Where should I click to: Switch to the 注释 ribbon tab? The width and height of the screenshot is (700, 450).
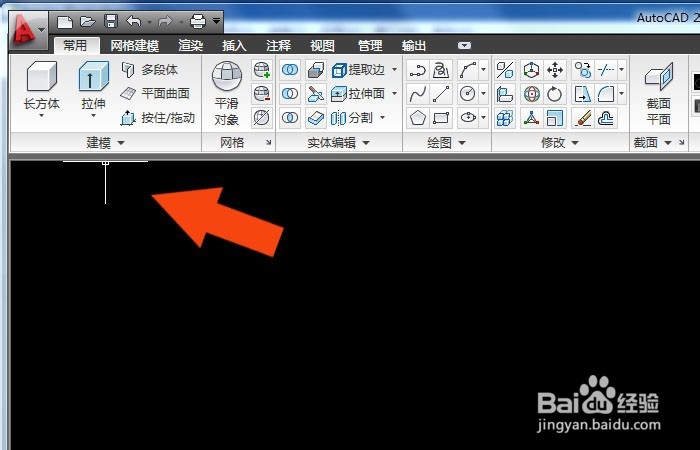coord(279,45)
